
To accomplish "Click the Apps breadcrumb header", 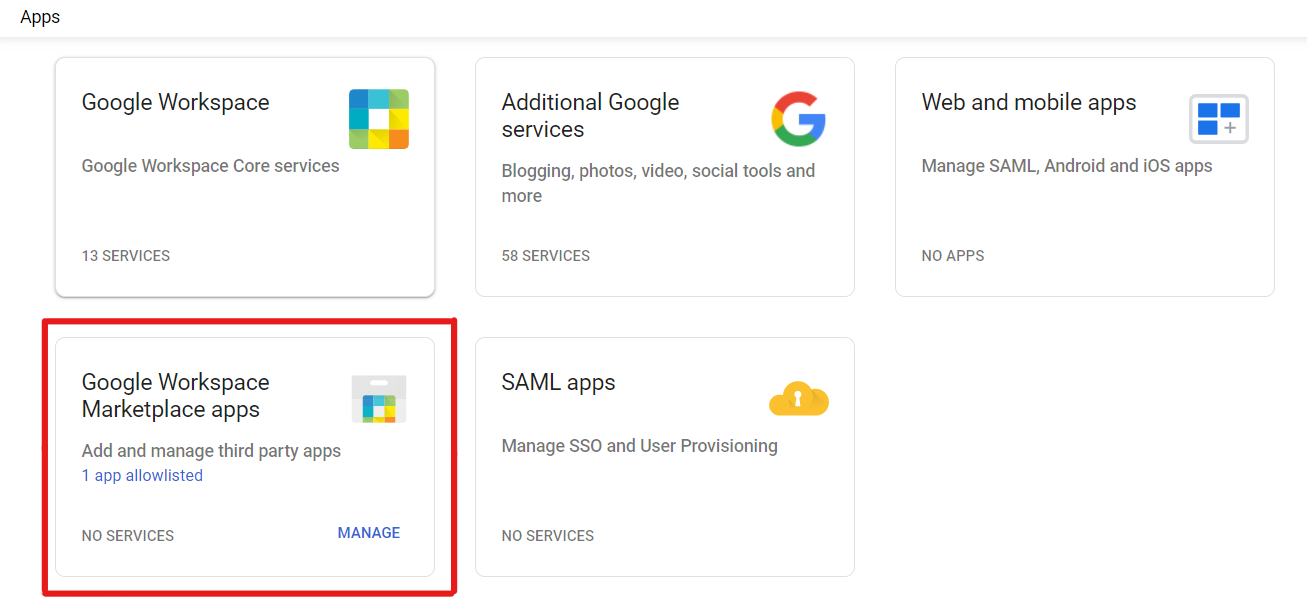I will (x=40, y=18).
